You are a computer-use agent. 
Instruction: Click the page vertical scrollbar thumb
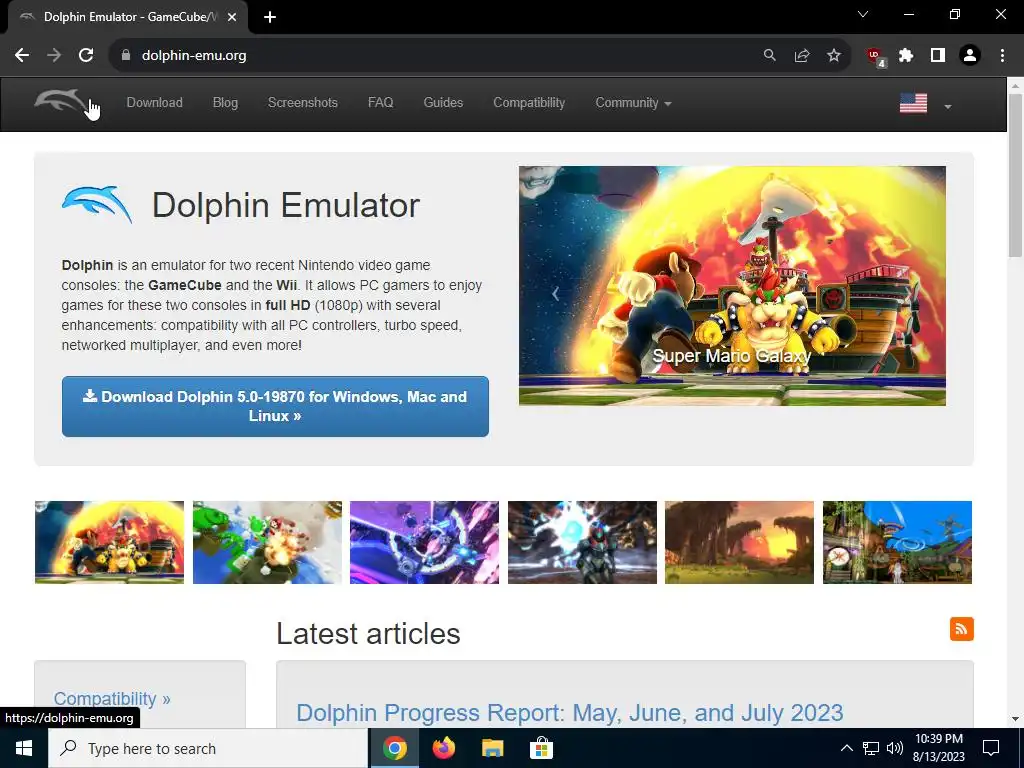point(1015,175)
